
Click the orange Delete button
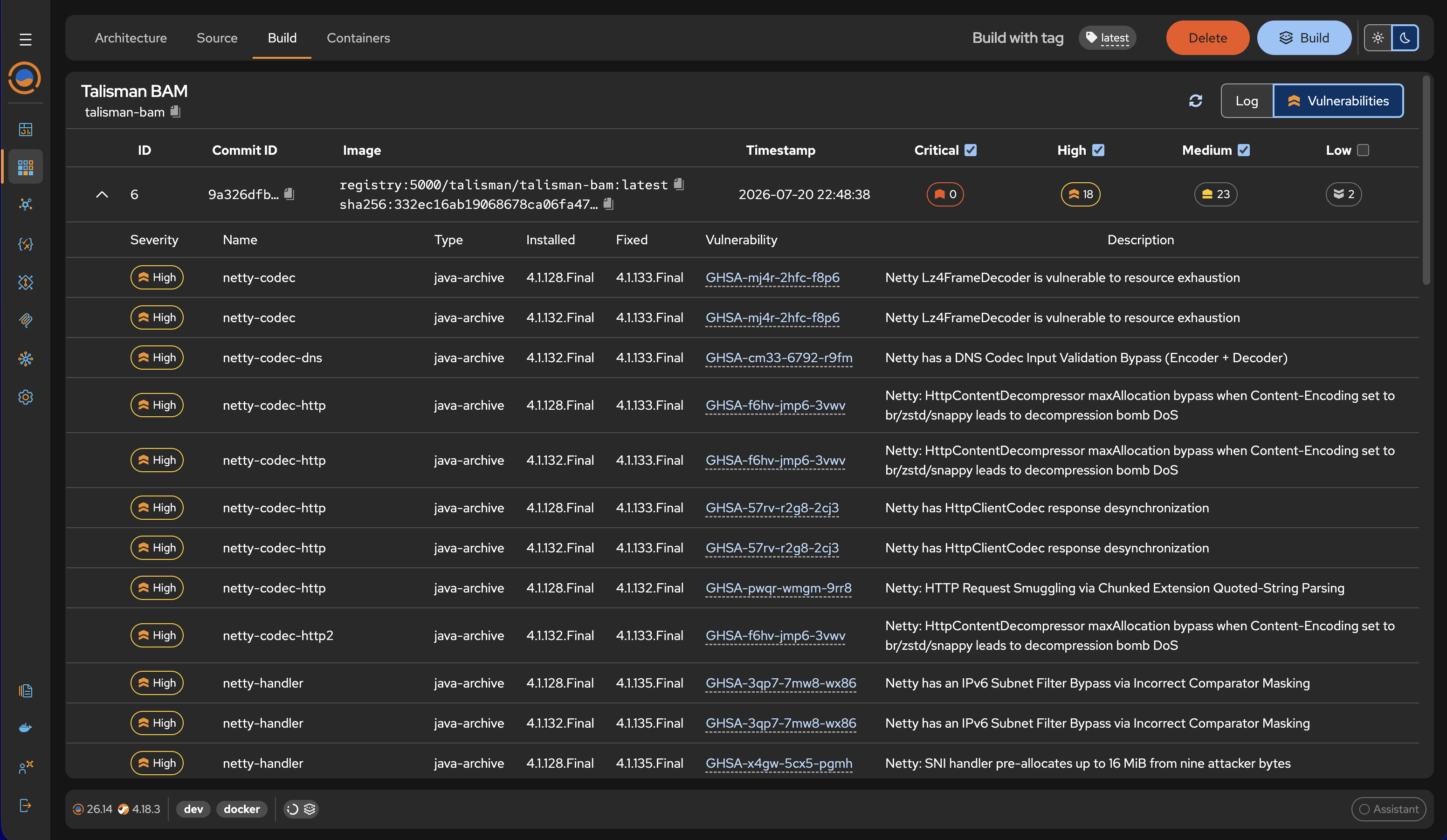click(1207, 38)
